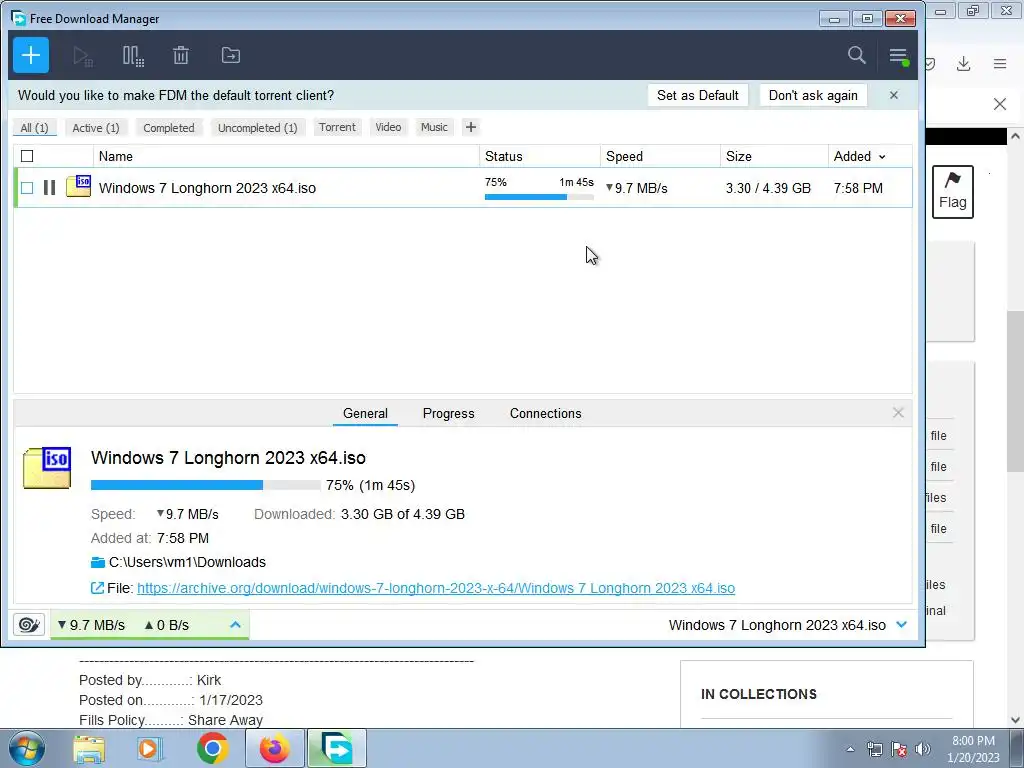Click Set as Default button

click(697, 95)
